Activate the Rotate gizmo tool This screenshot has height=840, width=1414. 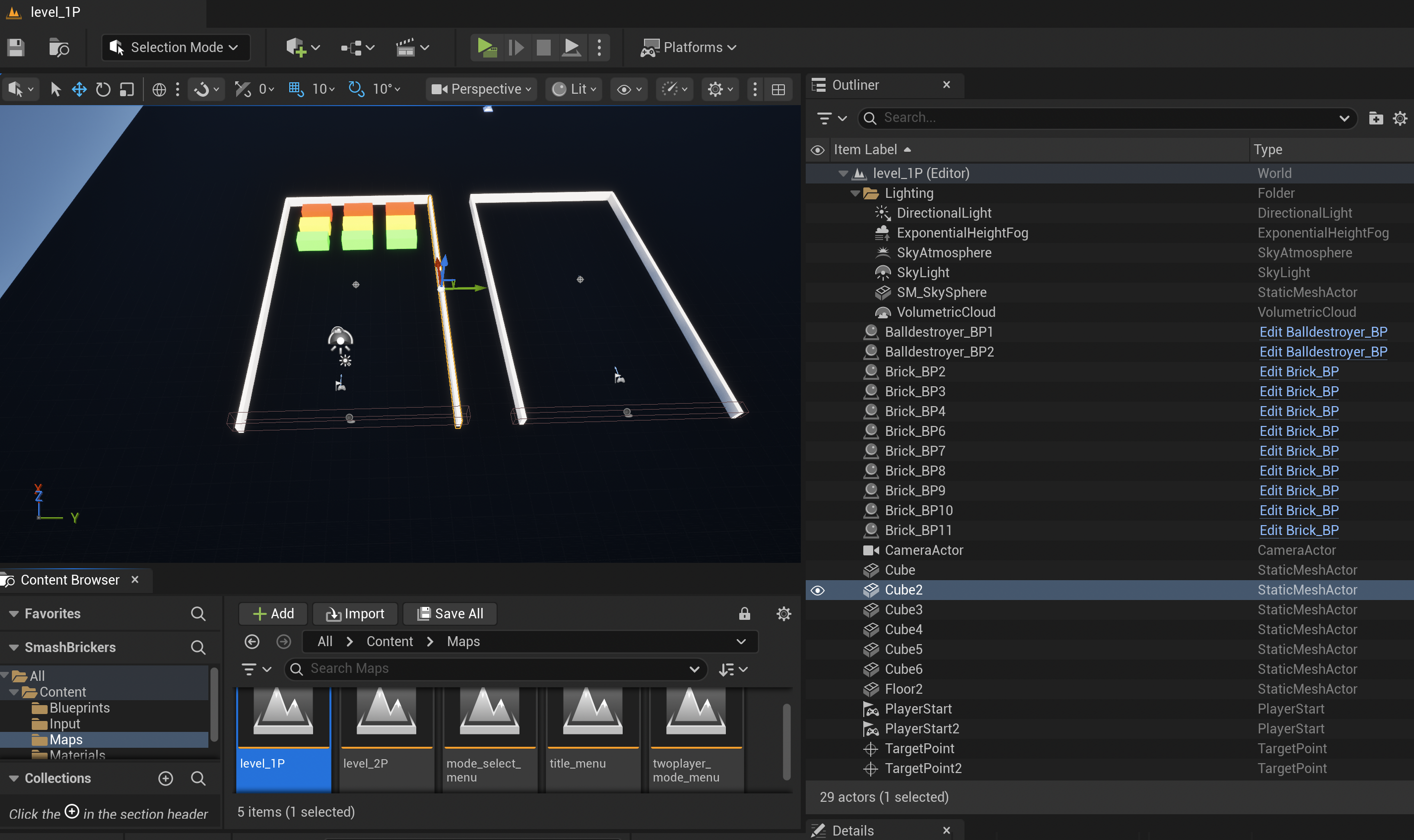(x=103, y=89)
